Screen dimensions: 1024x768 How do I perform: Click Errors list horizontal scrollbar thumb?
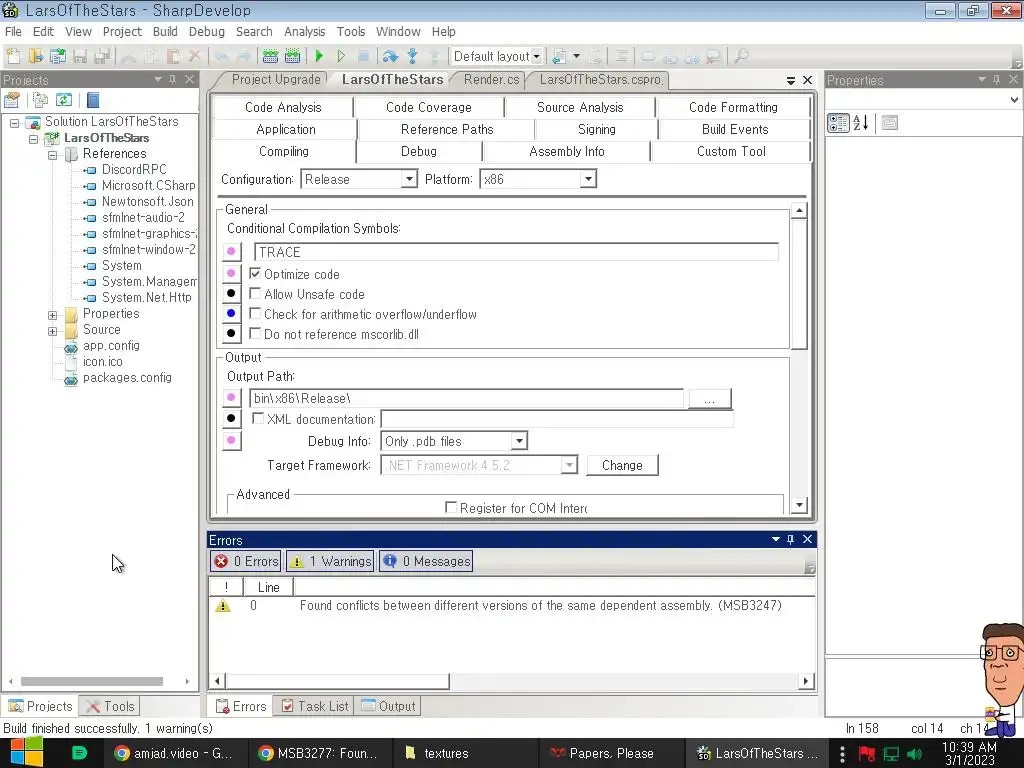point(337,680)
